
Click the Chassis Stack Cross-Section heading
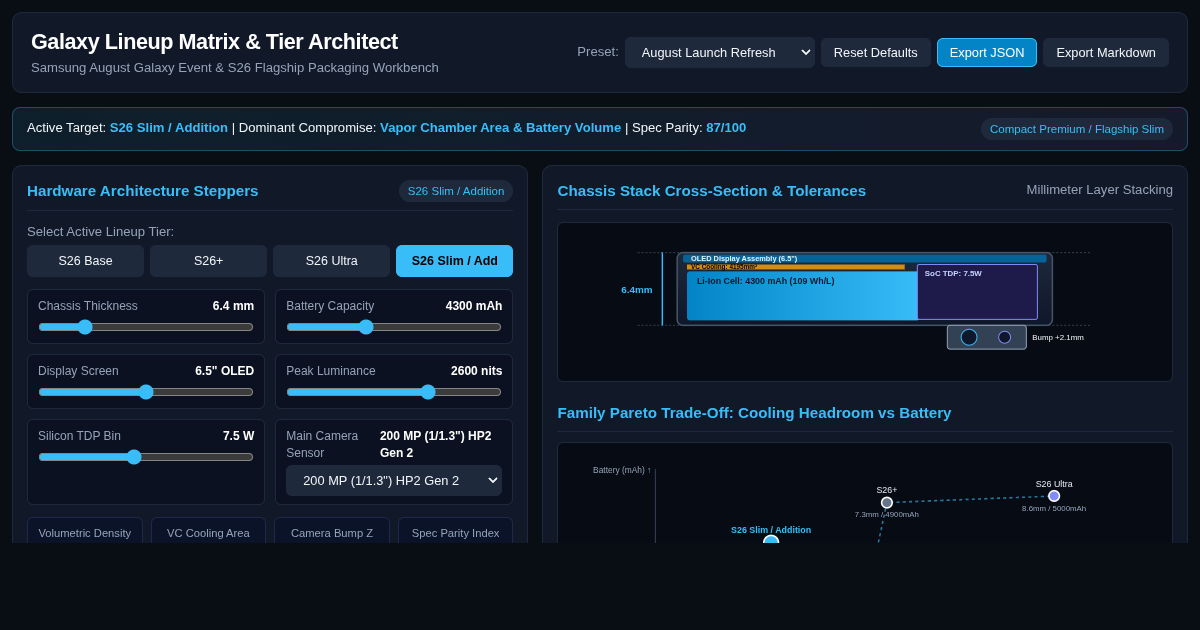tap(711, 191)
